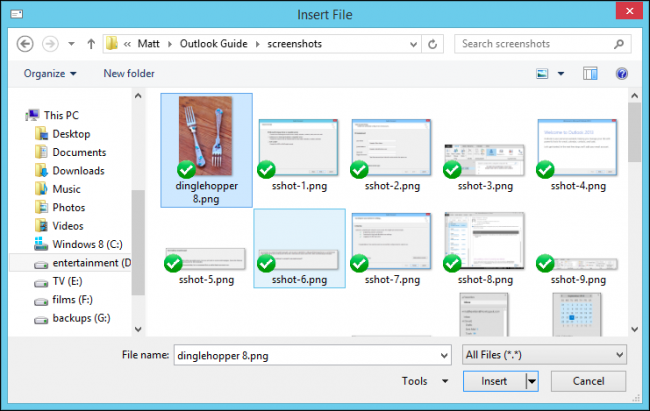This screenshot has width=650, height=411.
Task: Open the view options dropdown arrow
Action: pos(561,74)
